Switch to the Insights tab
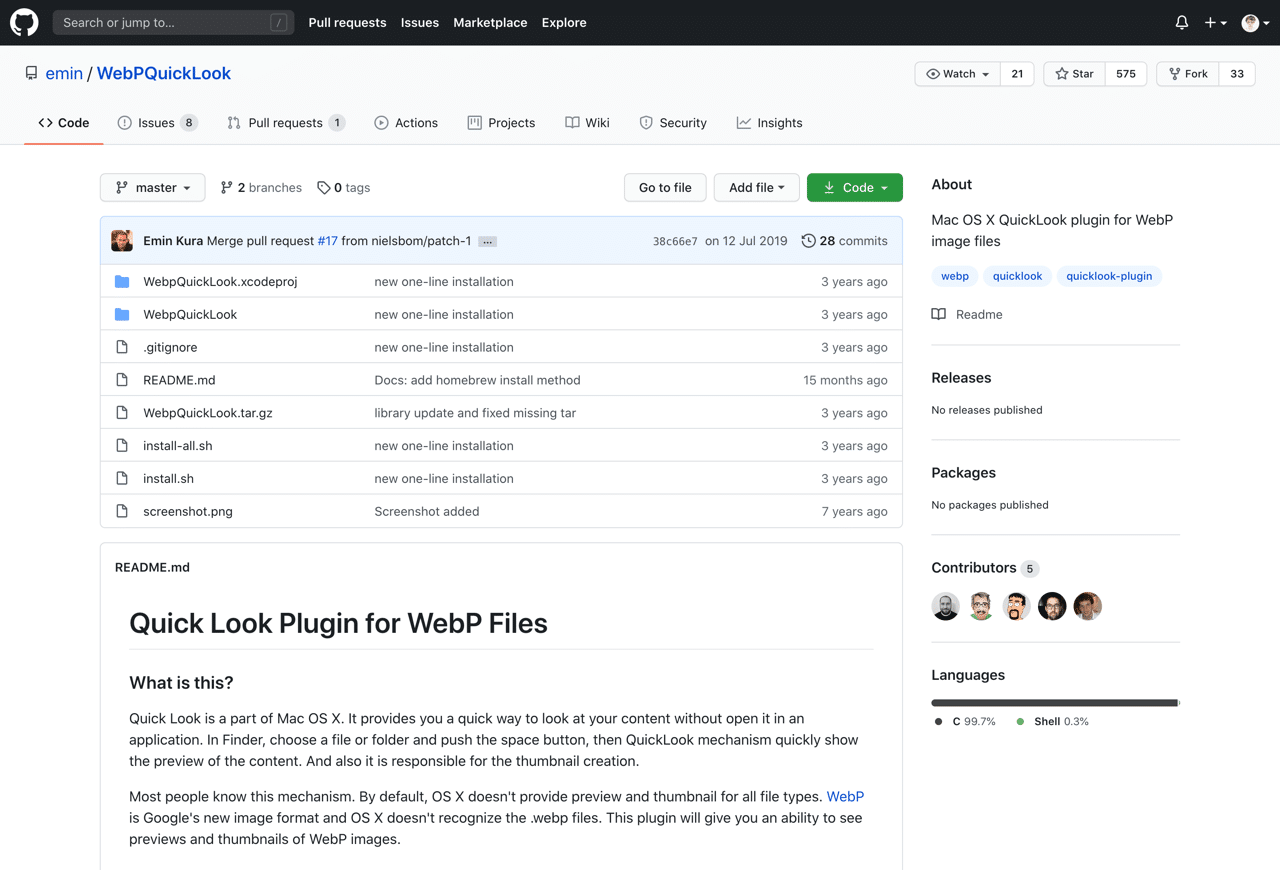The image size is (1280, 870). click(769, 123)
